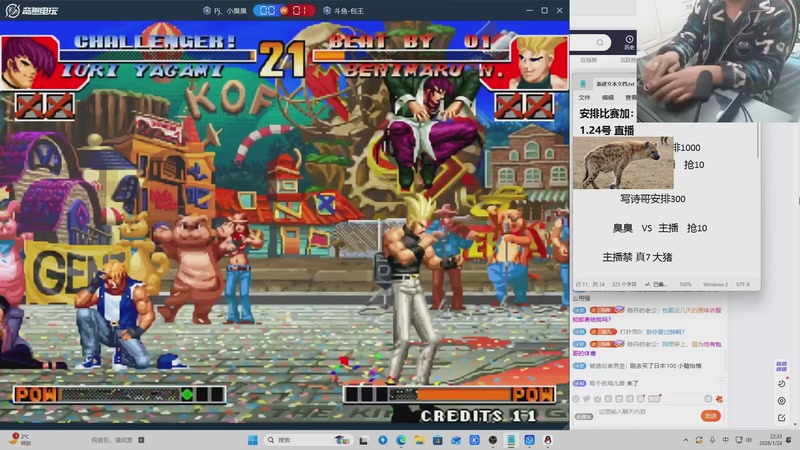Open File Explorer from taskbar
800x450 pixels.
point(419,440)
